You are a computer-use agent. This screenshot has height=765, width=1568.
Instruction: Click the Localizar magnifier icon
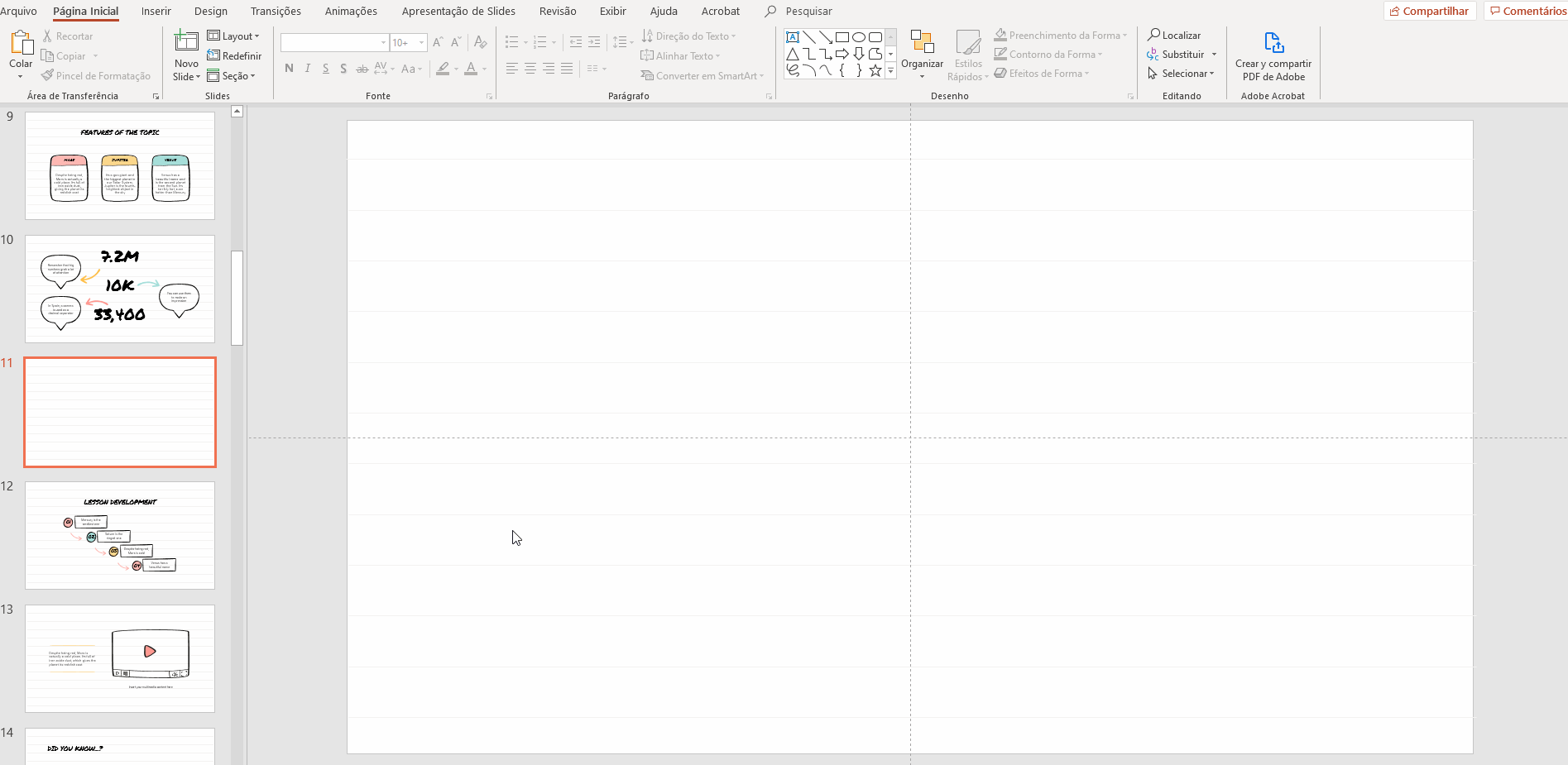click(1153, 35)
